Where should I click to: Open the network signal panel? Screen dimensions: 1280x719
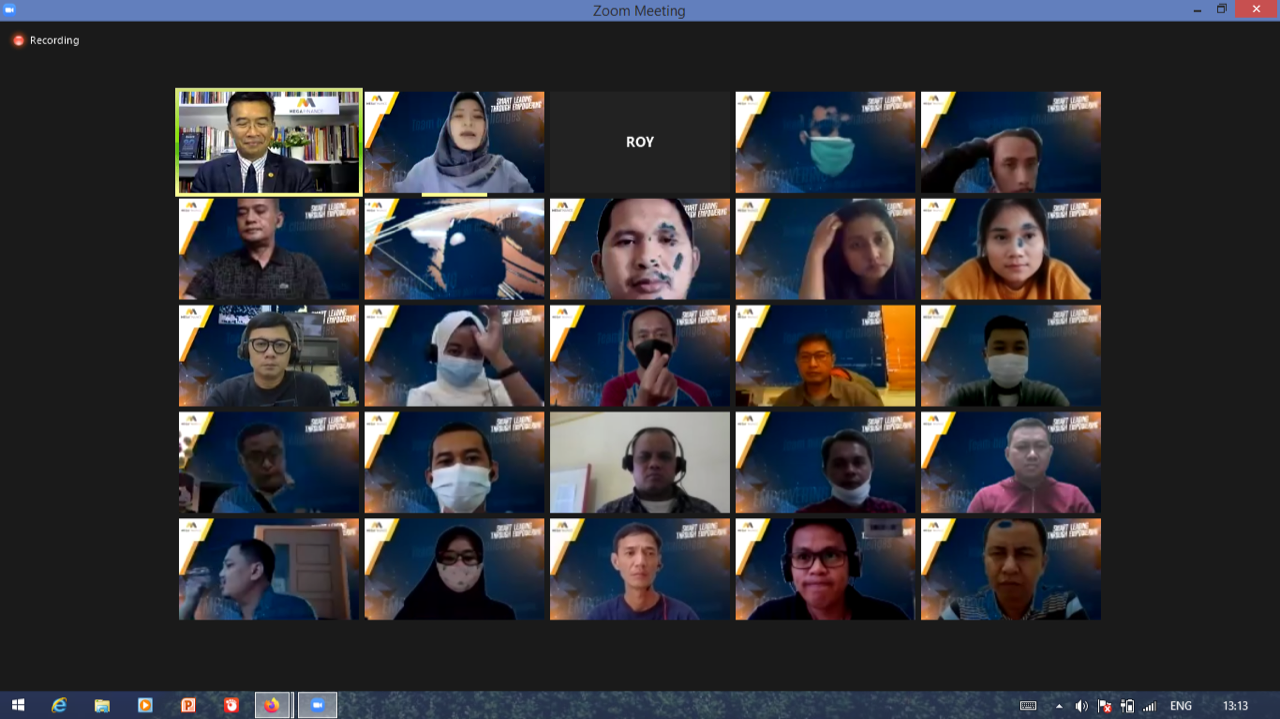coord(1149,706)
